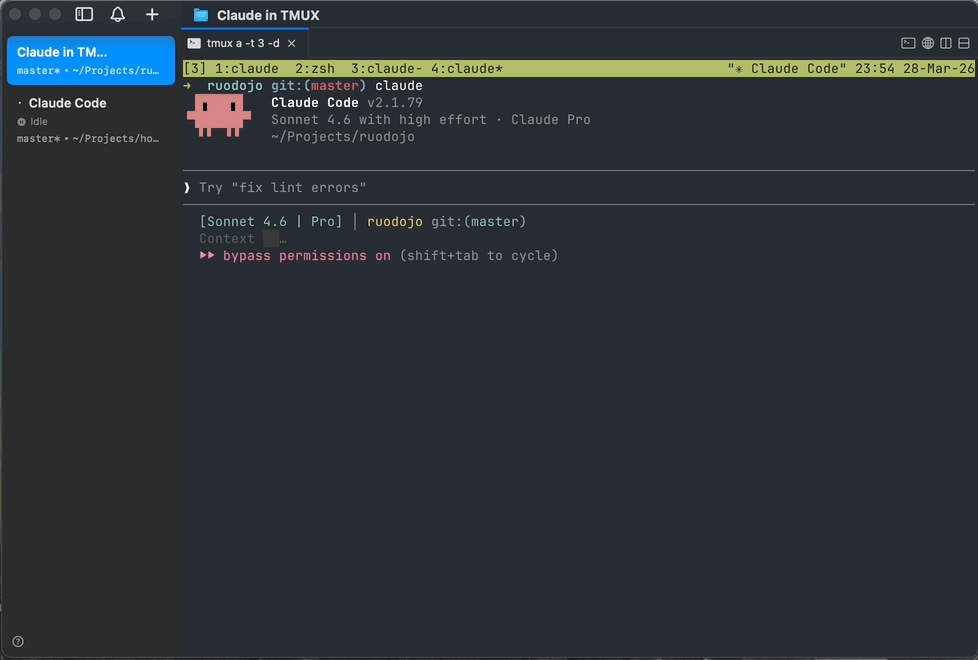The image size is (978, 660).
Task: Open help via the question mark icon
Action: coord(17,641)
